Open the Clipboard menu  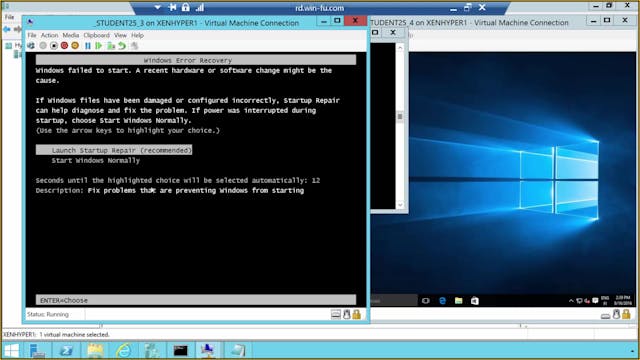point(97,36)
